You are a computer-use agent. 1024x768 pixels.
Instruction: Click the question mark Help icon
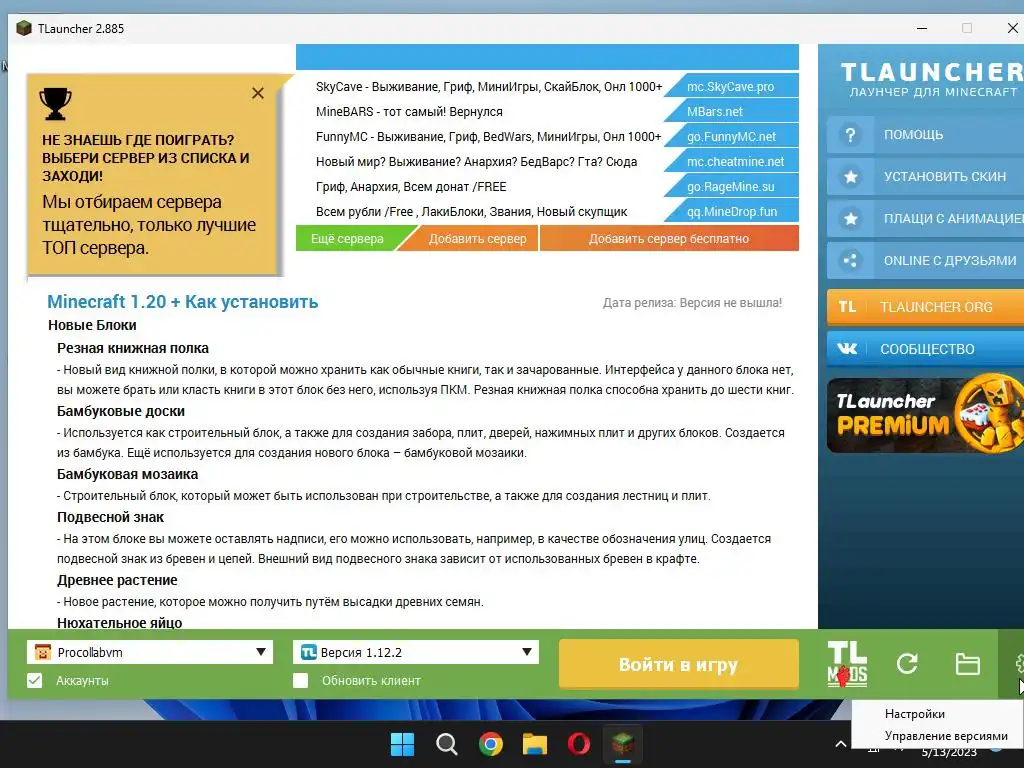tap(850, 135)
